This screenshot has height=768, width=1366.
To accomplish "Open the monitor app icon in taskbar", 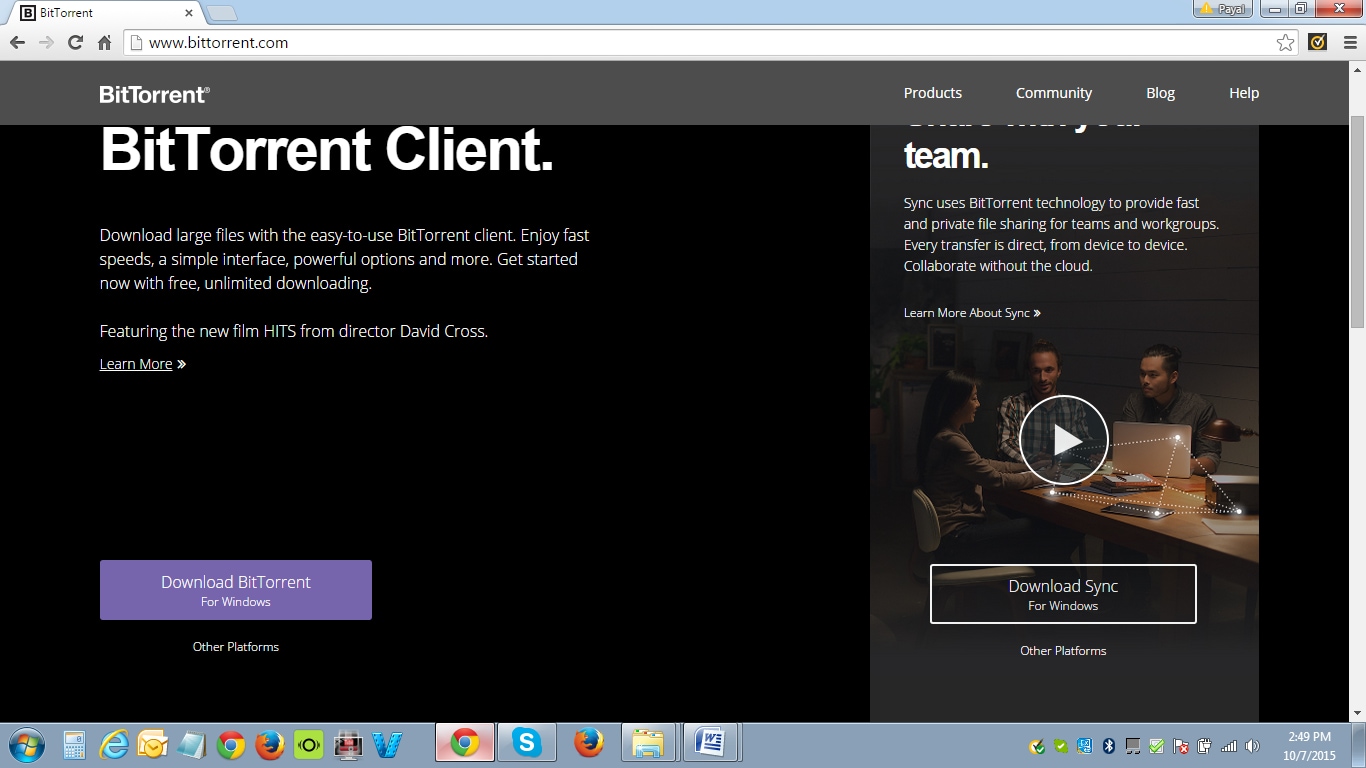I will pyautogui.click(x=348, y=745).
